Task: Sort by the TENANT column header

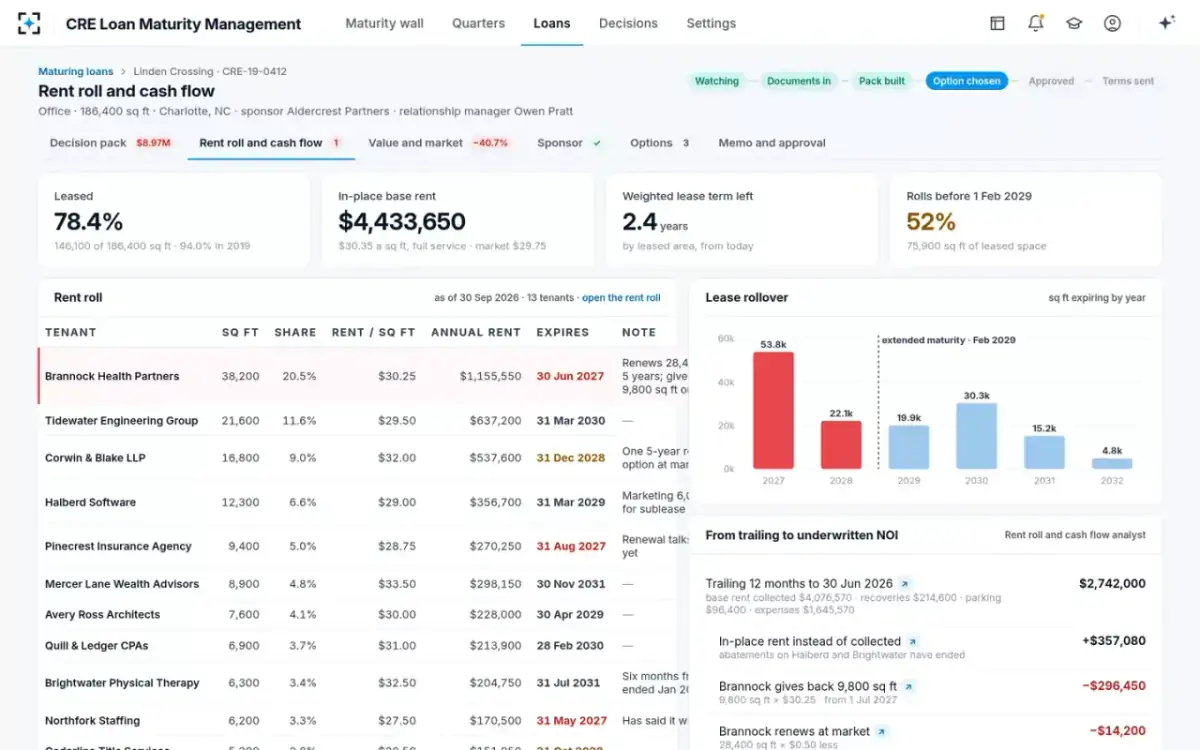Action: tap(71, 332)
